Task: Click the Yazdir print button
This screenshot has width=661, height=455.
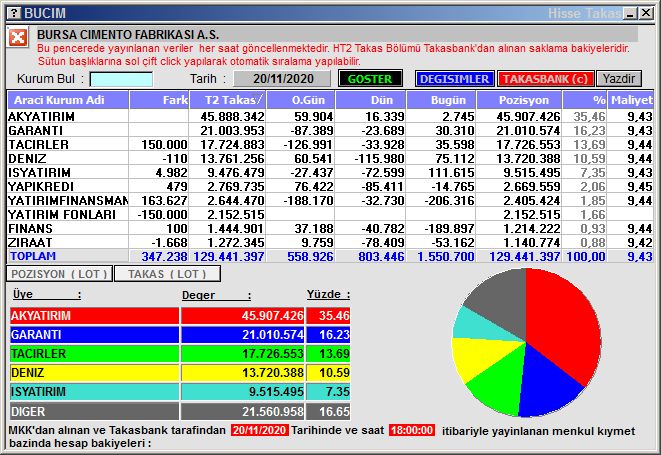Action: pos(619,79)
